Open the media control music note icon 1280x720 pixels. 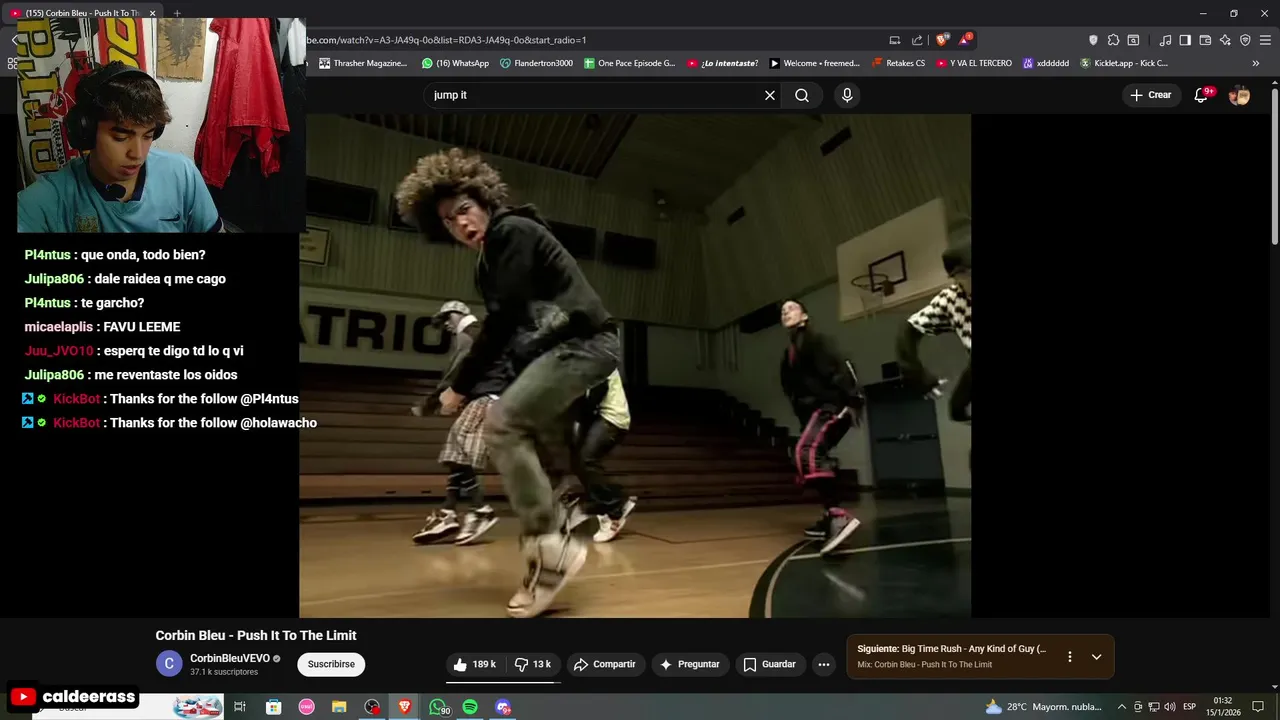click(x=1165, y=40)
